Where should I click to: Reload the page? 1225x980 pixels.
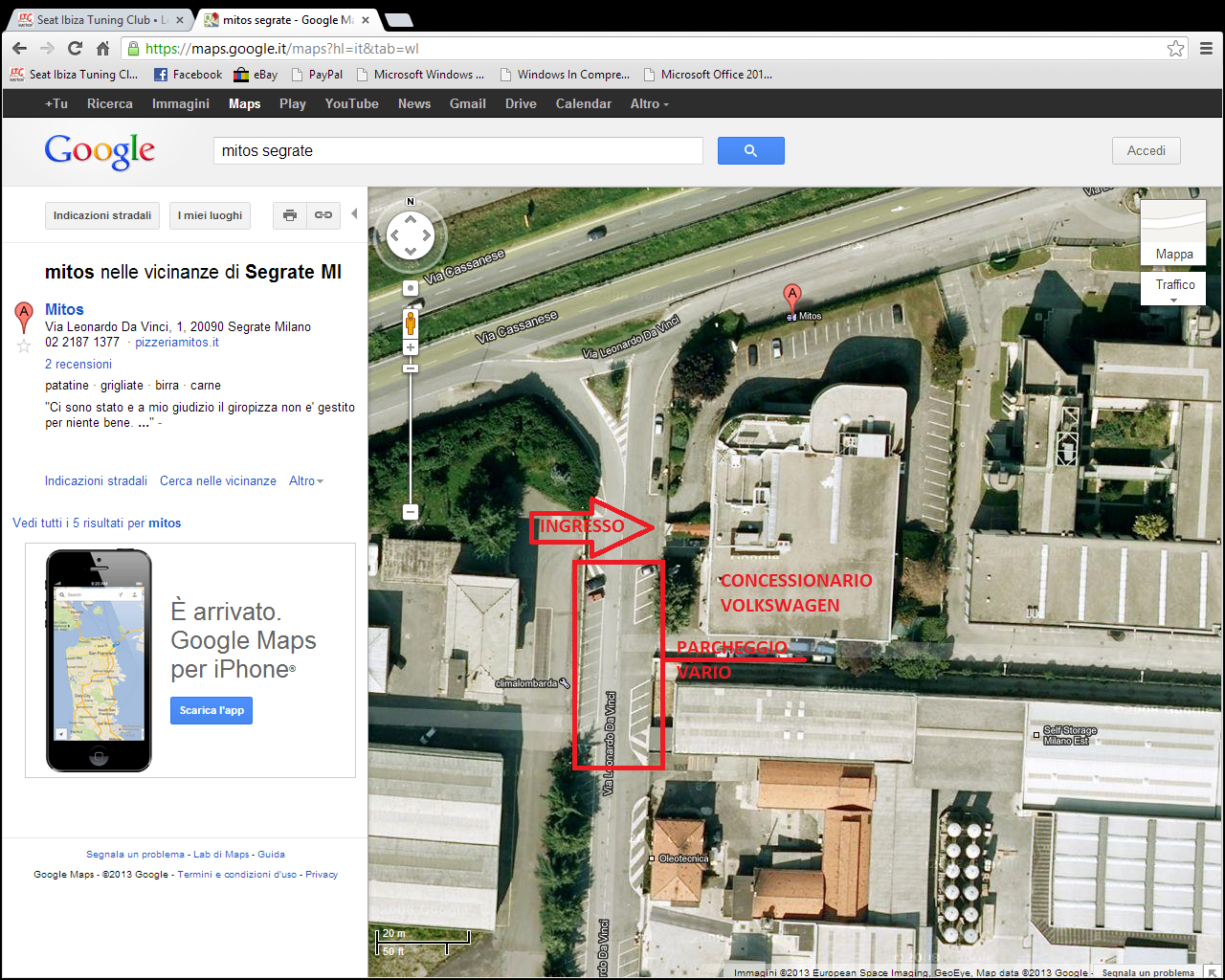[x=75, y=48]
